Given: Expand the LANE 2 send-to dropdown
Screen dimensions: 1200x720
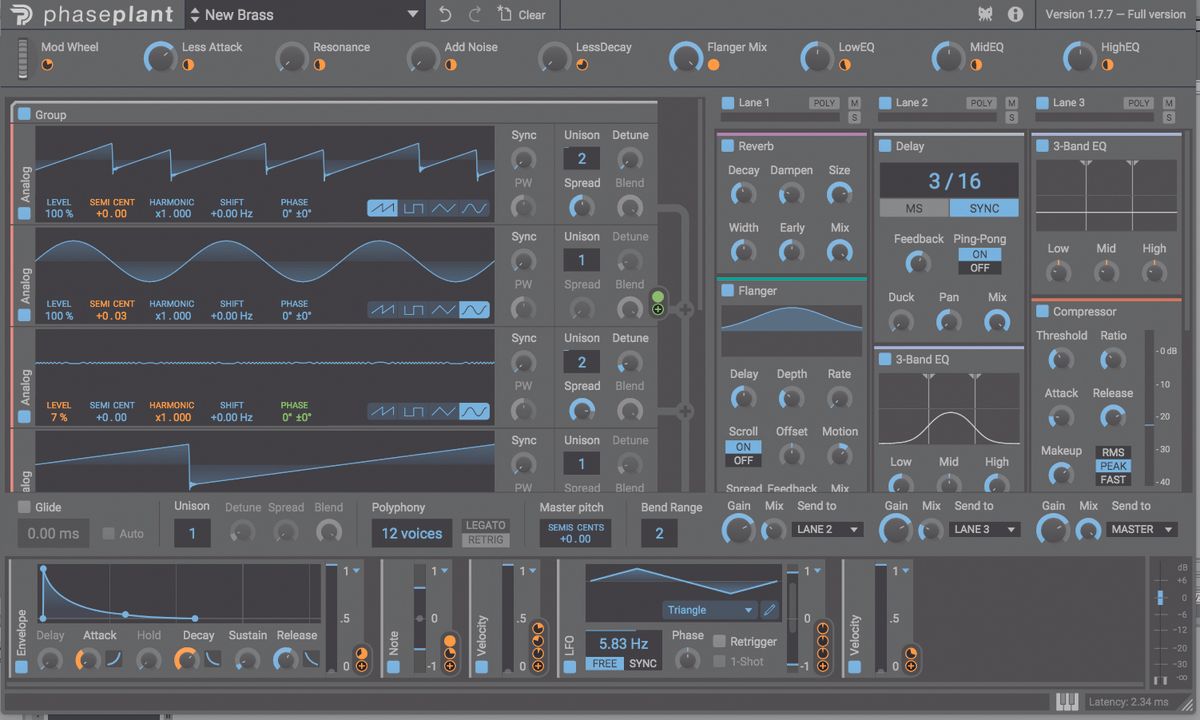Looking at the screenshot, I should (x=826, y=529).
